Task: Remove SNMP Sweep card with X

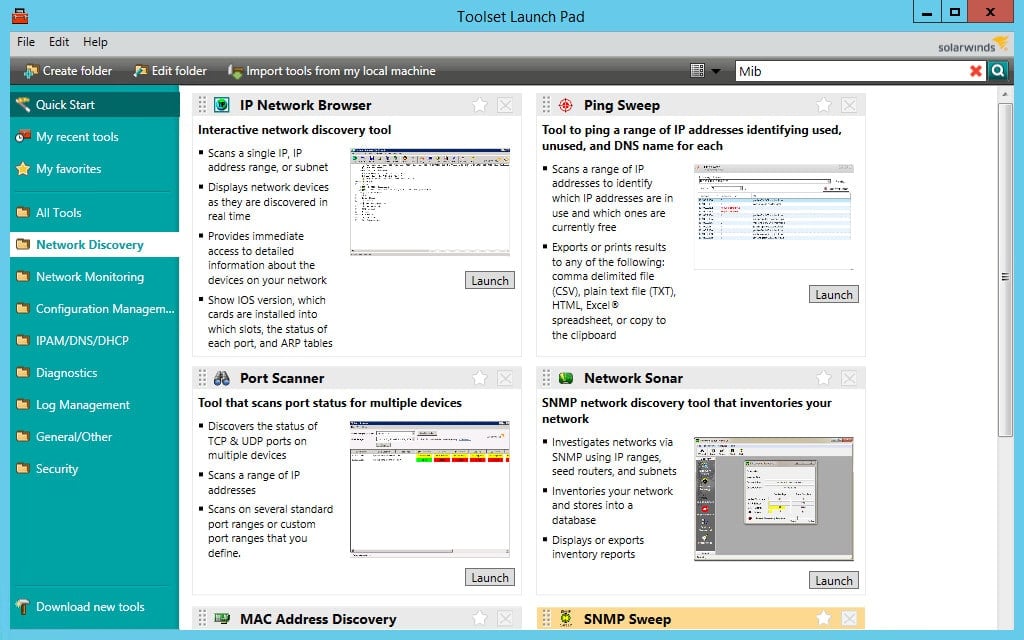Action: click(849, 618)
